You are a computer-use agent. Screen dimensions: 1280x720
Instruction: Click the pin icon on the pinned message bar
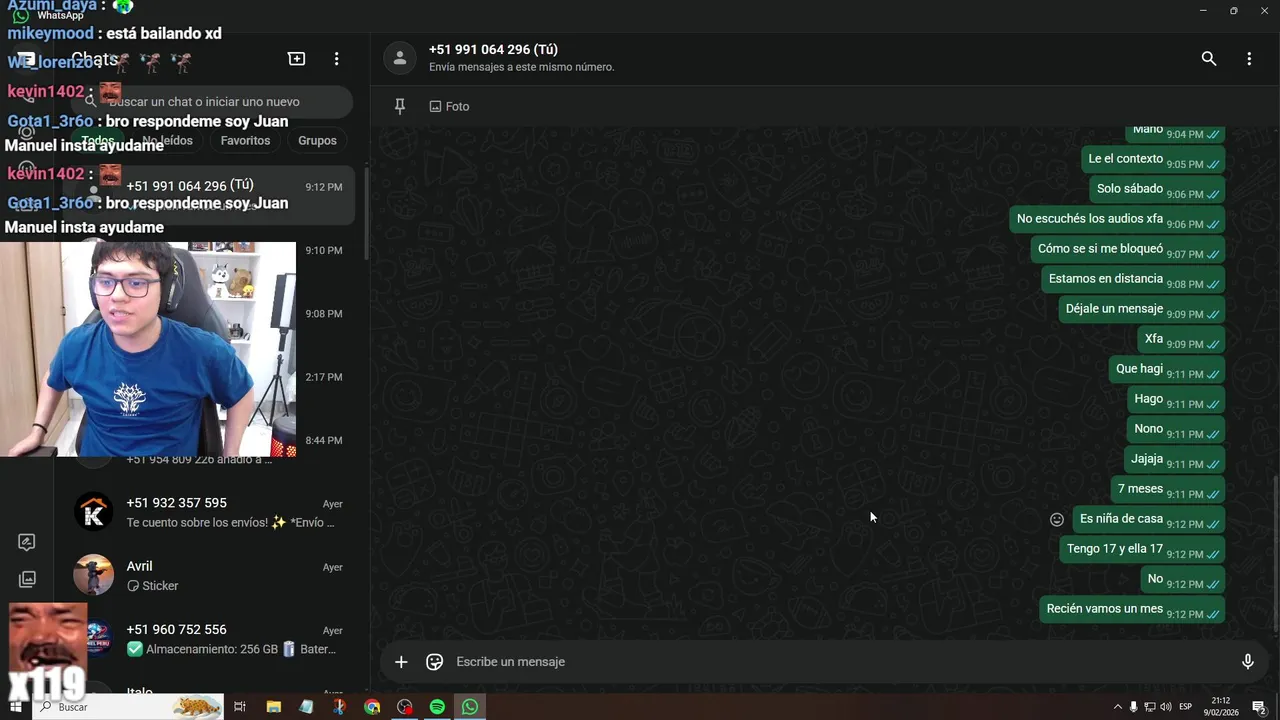tap(400, 106)
